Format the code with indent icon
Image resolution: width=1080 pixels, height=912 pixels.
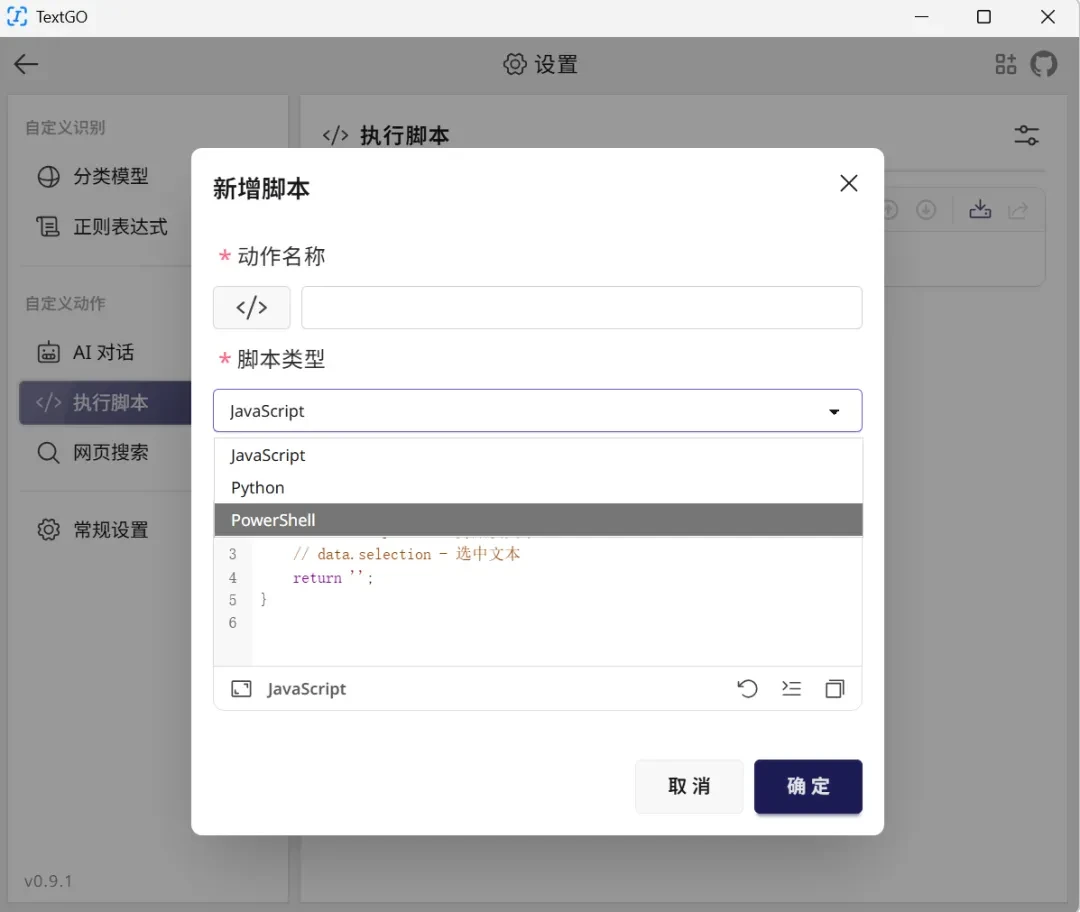[791, 689]
